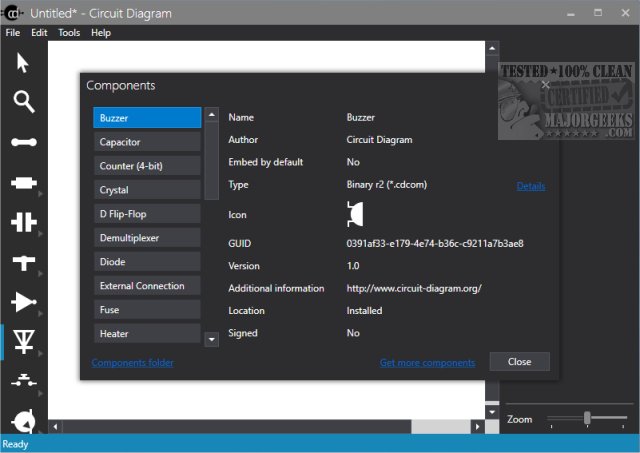
Task: Choose the LED/diode symbol tool
Action: pos(24,341)
